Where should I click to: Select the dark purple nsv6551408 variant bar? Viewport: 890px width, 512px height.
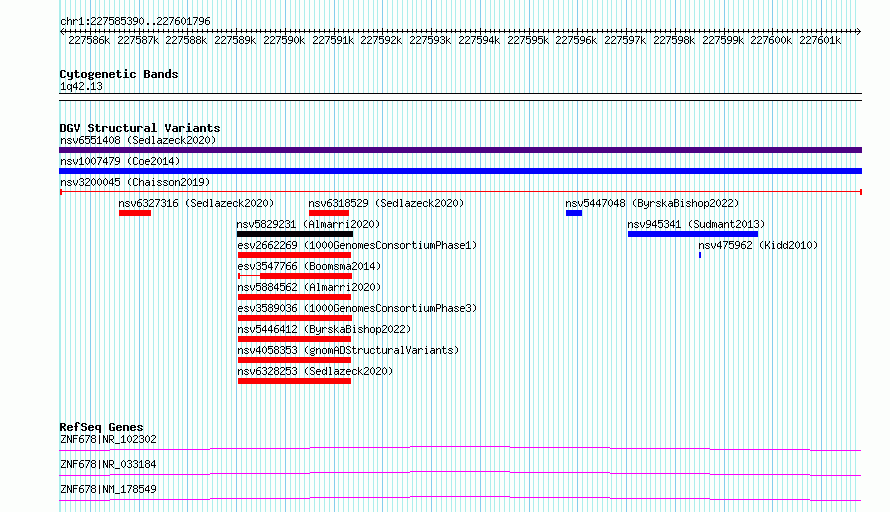tap(460, 150)
